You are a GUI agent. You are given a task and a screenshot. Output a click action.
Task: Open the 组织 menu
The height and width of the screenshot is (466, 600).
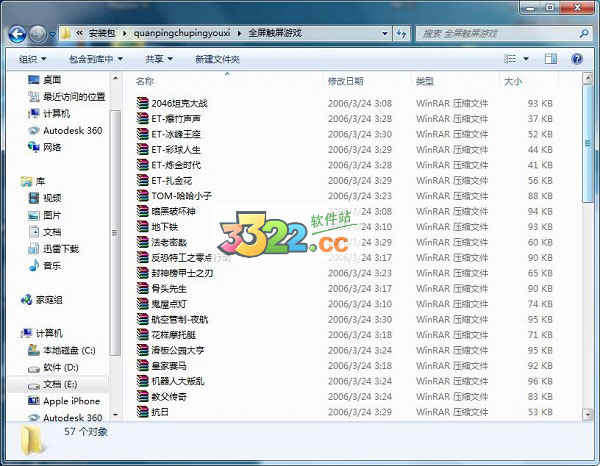tap(33, 59)
